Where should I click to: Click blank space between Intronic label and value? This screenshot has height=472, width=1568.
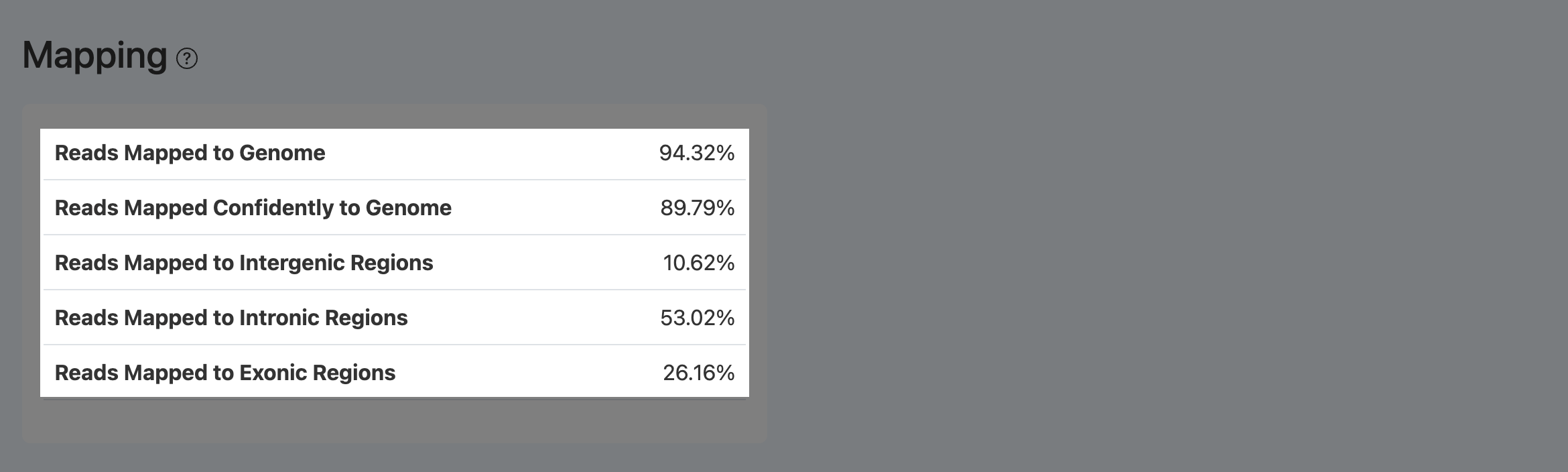536,318
